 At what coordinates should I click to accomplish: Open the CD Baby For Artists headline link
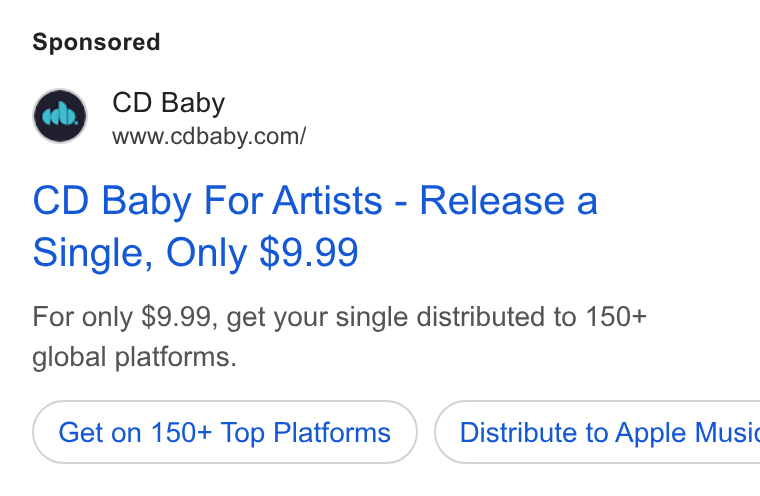click(x=315, y=226)
